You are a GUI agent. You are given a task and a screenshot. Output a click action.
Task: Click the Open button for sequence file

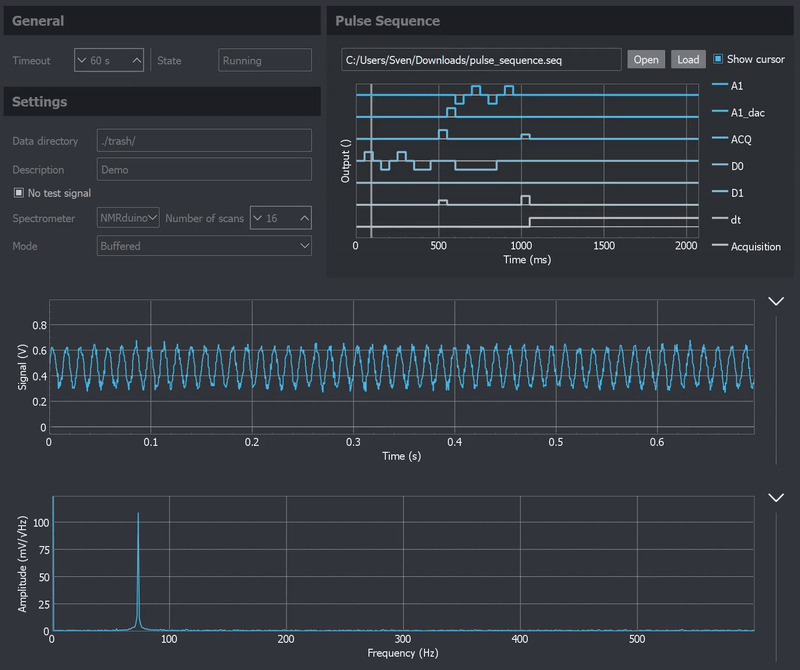pos(646,60)
